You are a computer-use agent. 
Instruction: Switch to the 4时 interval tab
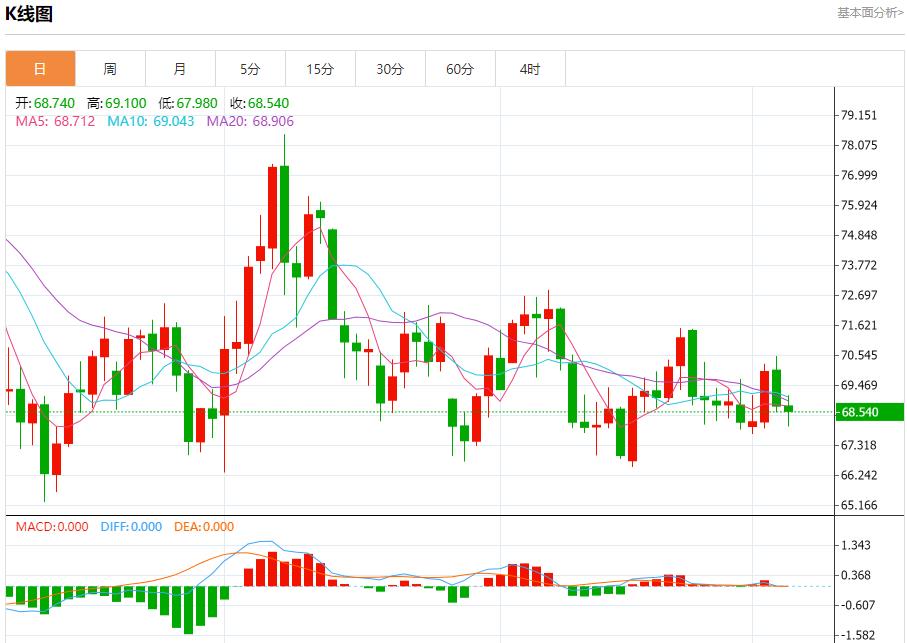coord(530,69)
